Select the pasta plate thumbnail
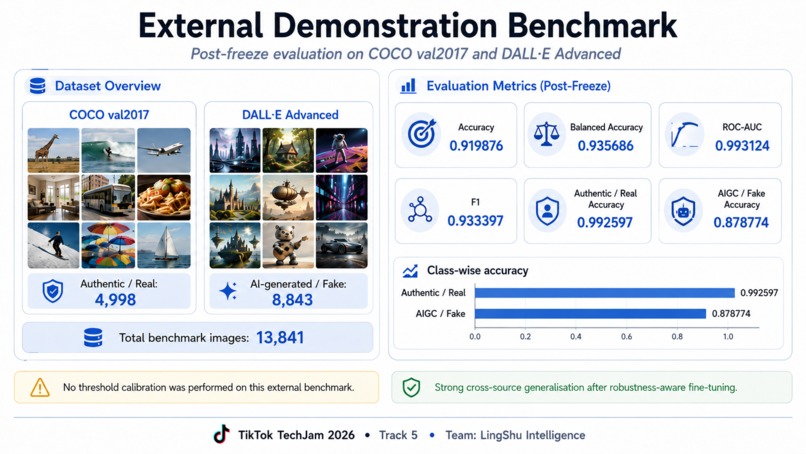The height and width of the screenshot is (454, 806). [x=163, y=197]
